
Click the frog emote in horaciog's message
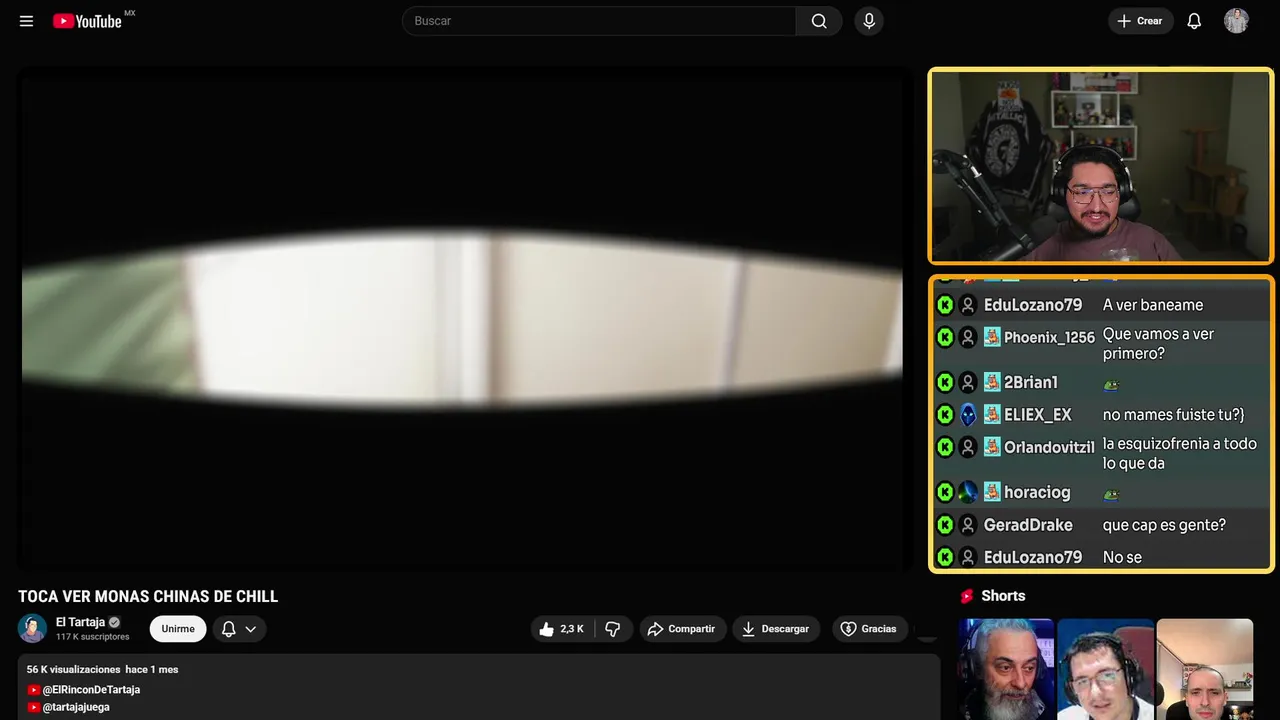pyautogui.click(x=1110, y=494)
